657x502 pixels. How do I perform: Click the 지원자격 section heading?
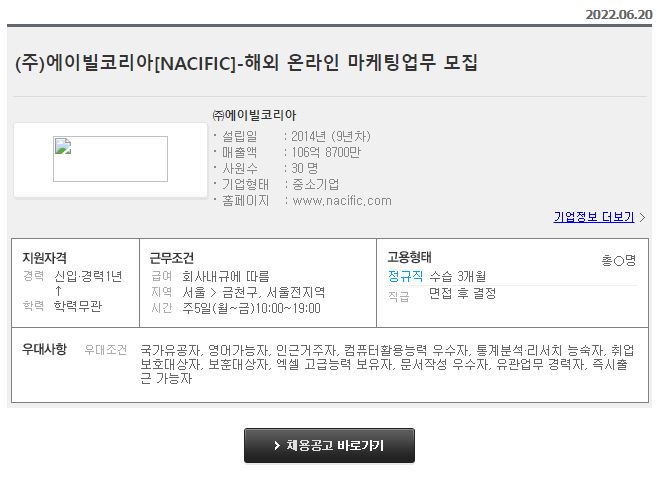pos(44,257)
